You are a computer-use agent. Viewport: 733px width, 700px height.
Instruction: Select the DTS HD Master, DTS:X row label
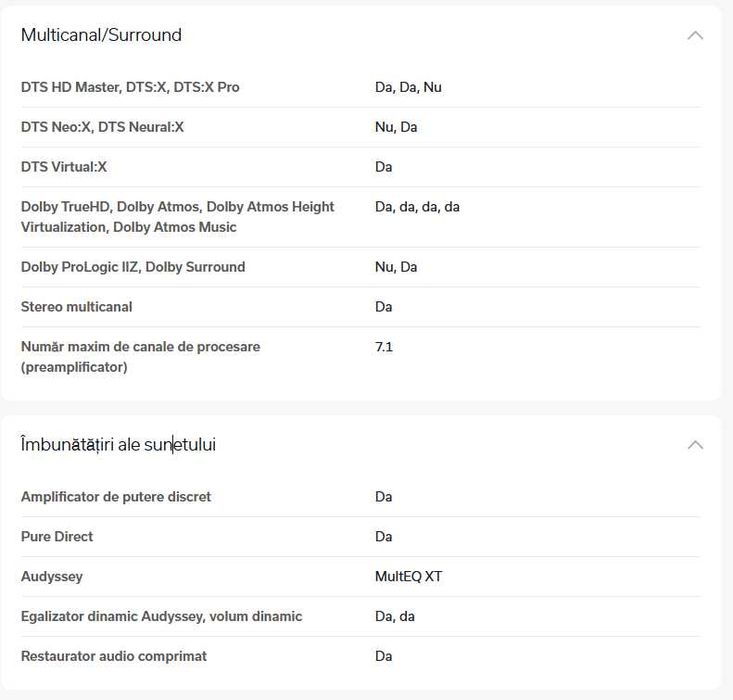pos(130,87)
